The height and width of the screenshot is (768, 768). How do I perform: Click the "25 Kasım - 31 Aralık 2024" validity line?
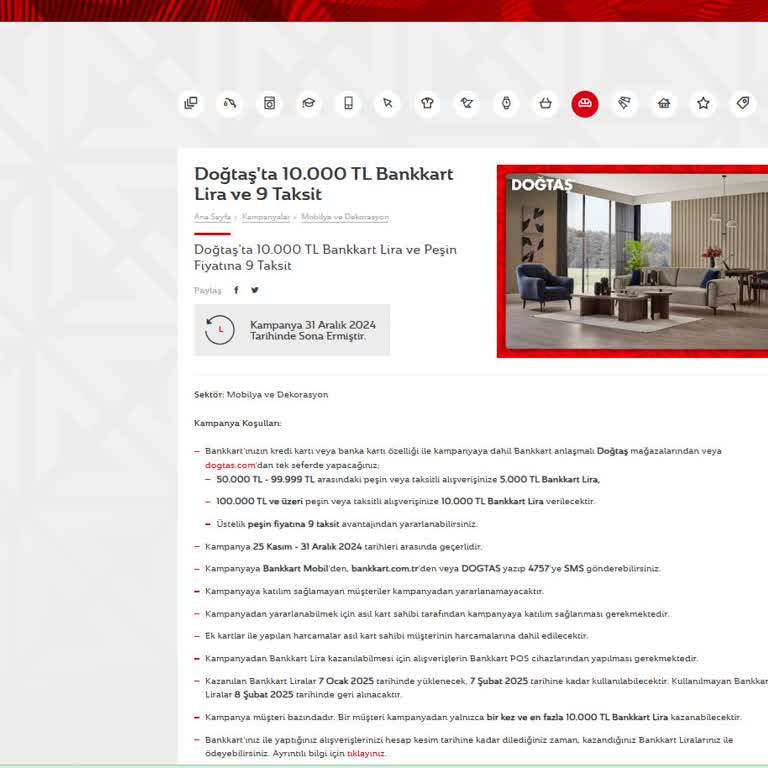343,547
